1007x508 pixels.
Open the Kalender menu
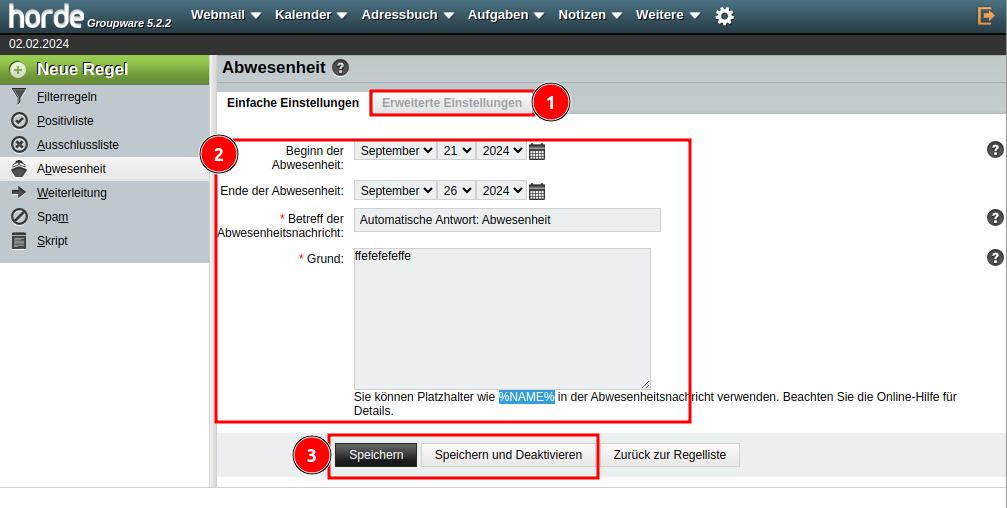coord(310,15)
